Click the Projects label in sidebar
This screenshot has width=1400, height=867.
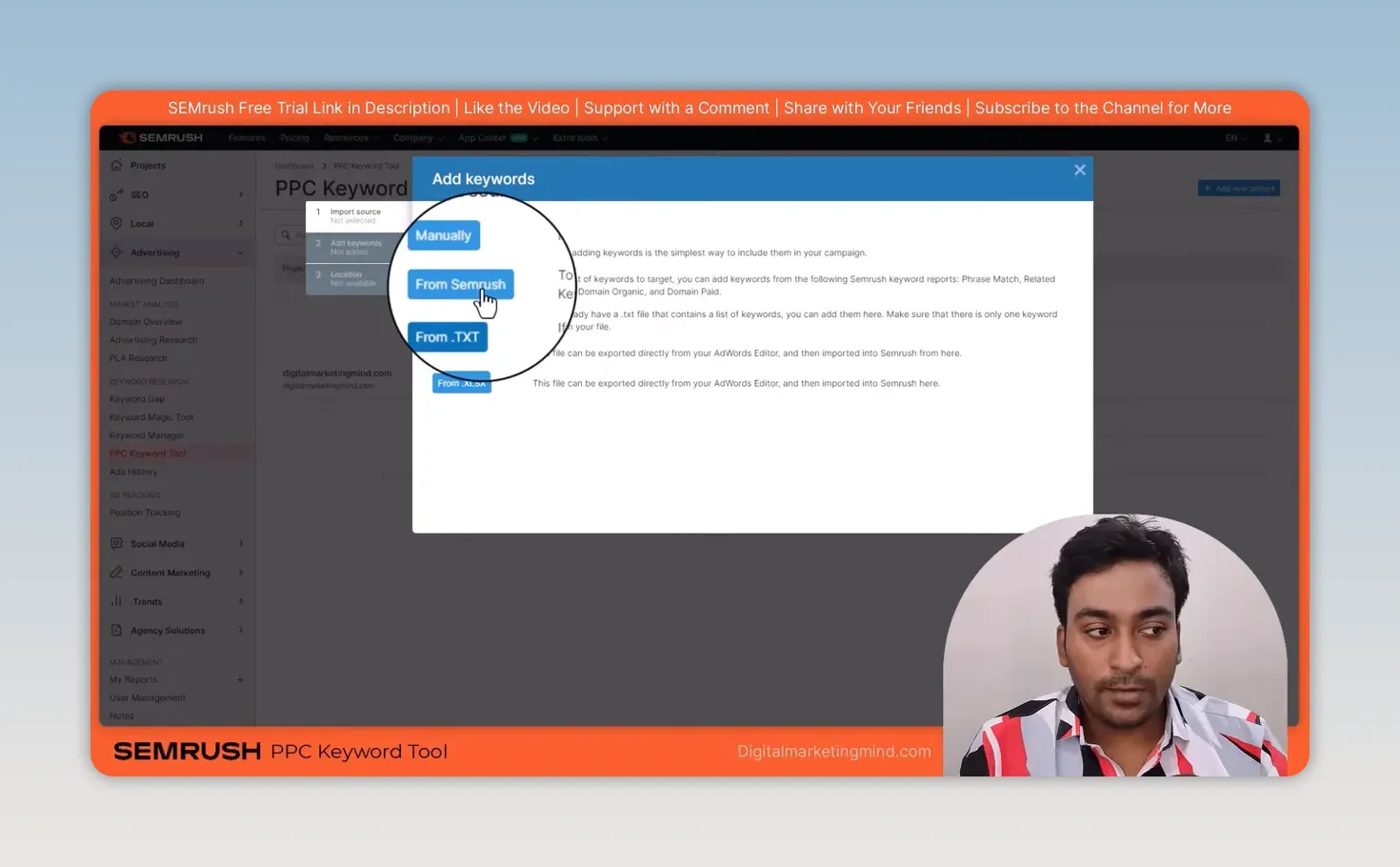pyautogui.click(x=148, y=165)
